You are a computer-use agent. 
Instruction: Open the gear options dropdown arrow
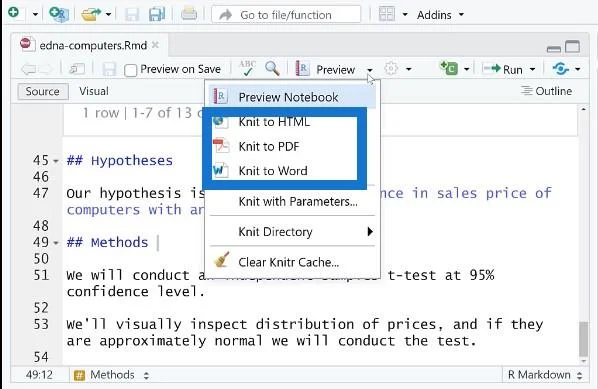coord(408,69)
